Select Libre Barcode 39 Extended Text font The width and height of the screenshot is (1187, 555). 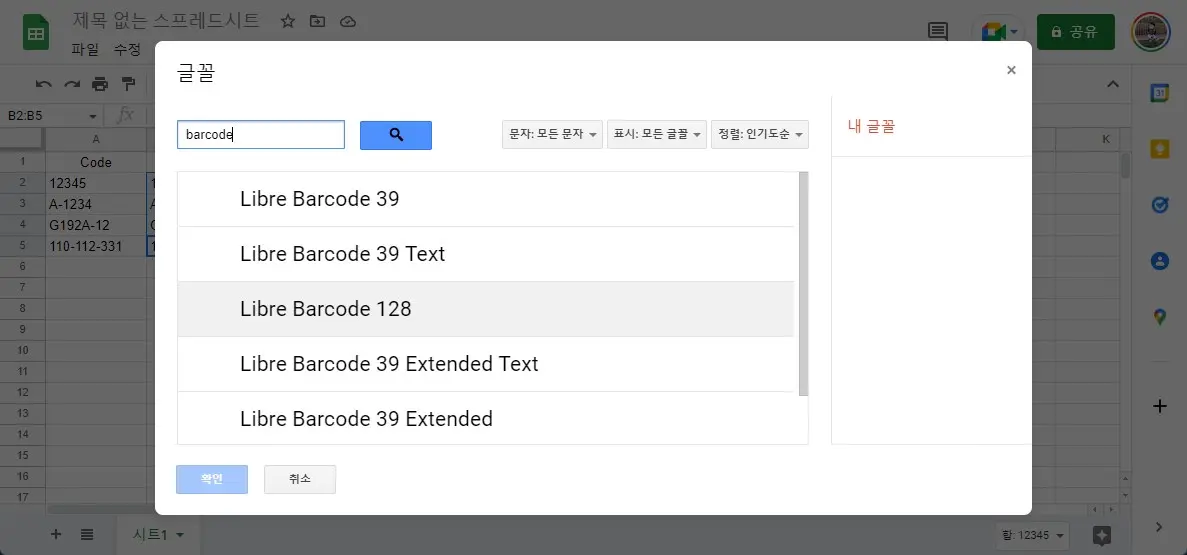486,364
